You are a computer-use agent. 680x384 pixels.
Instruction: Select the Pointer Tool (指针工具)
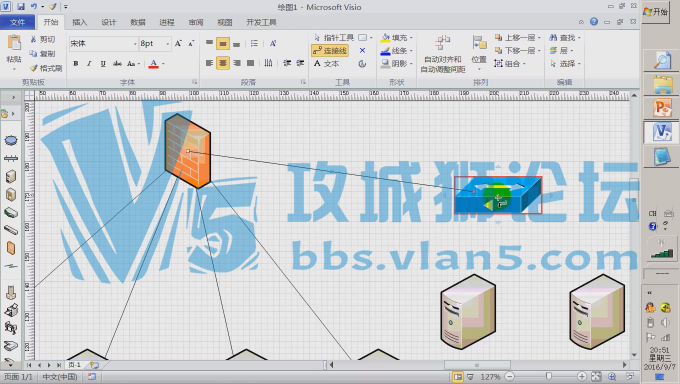[x=333, y=38]
